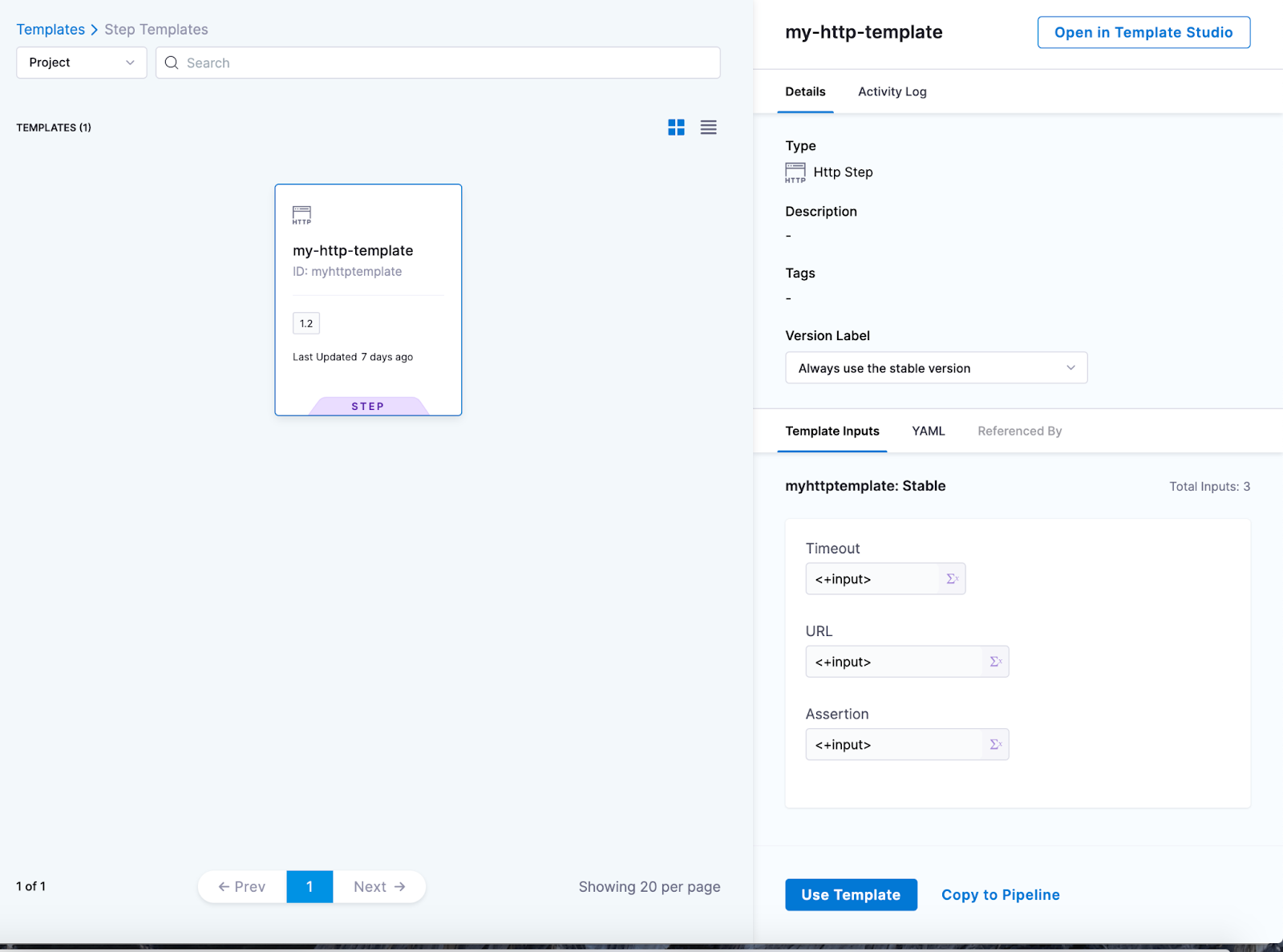This screenshot has width=1283, height=952.
Task: Click Use Template button
Action: [851, 894]
